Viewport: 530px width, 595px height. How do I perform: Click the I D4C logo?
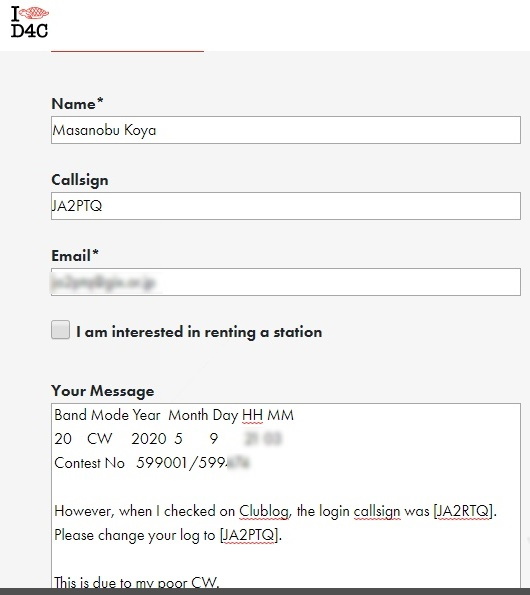point(30,22)
